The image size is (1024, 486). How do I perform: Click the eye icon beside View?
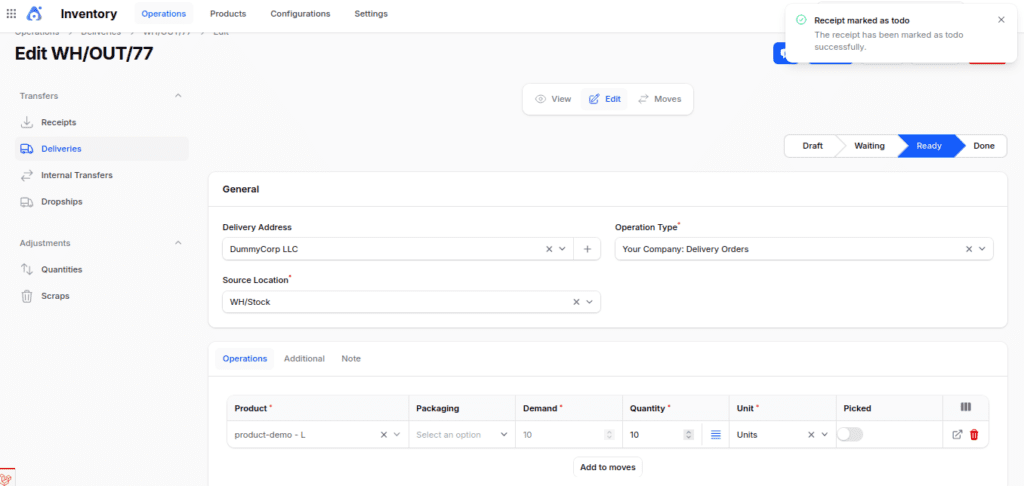click(541, 99)
